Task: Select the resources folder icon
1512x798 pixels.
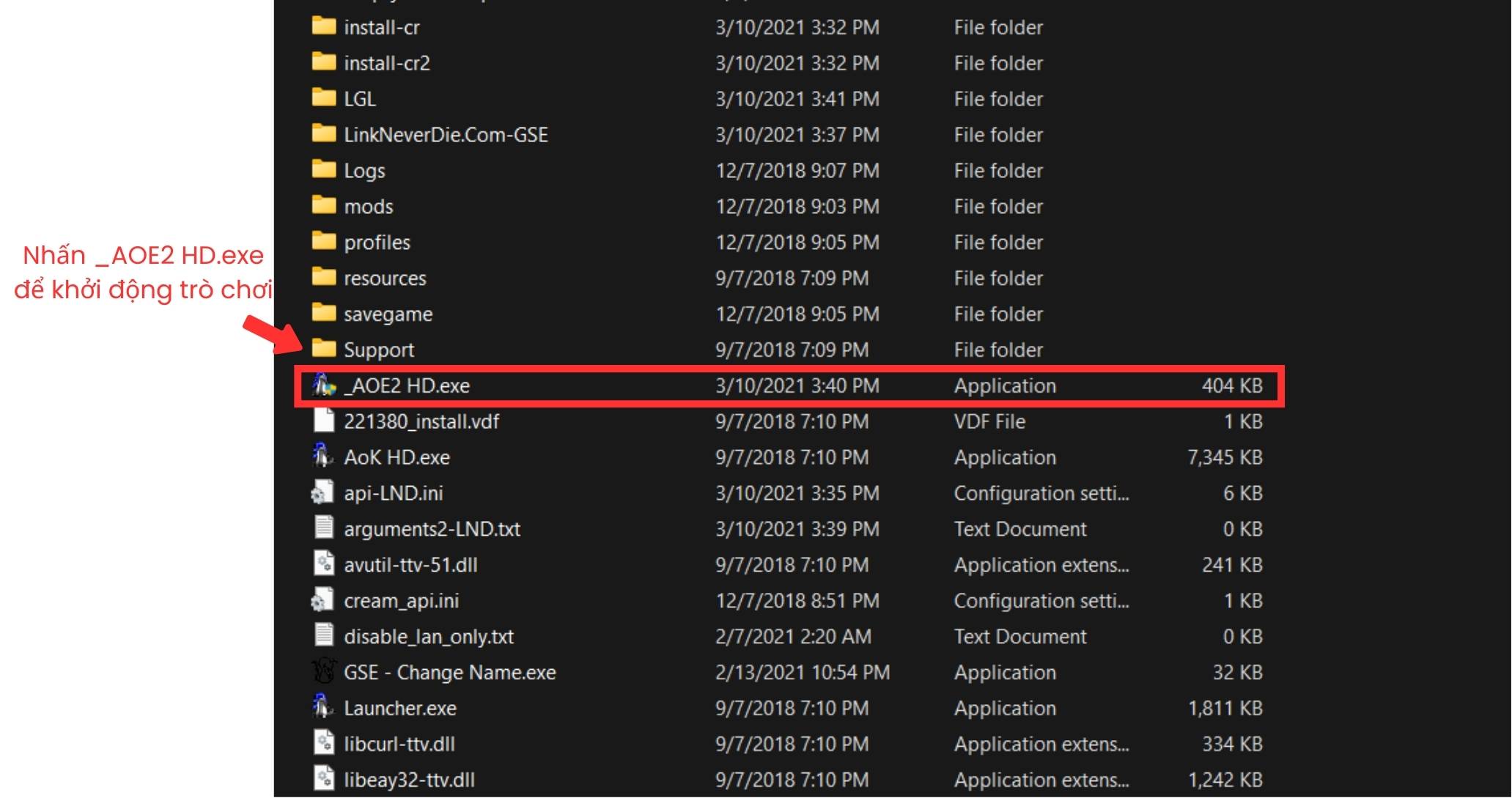Action: (323, 278)
